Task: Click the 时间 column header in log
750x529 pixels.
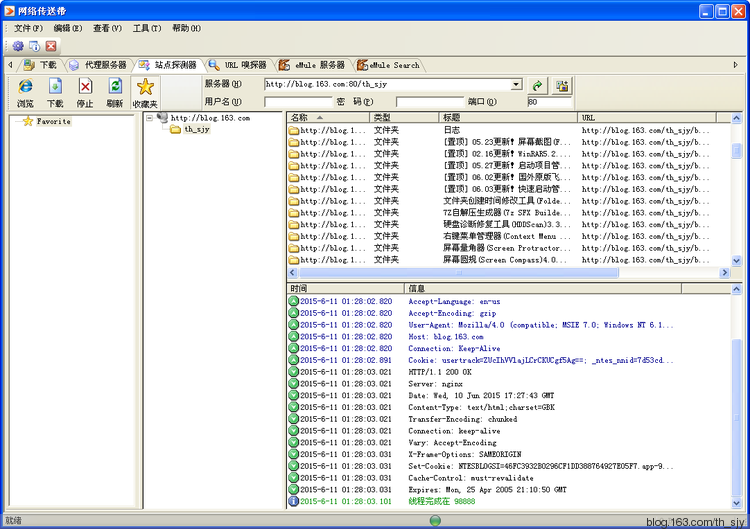Action: [x=346, y=288]
